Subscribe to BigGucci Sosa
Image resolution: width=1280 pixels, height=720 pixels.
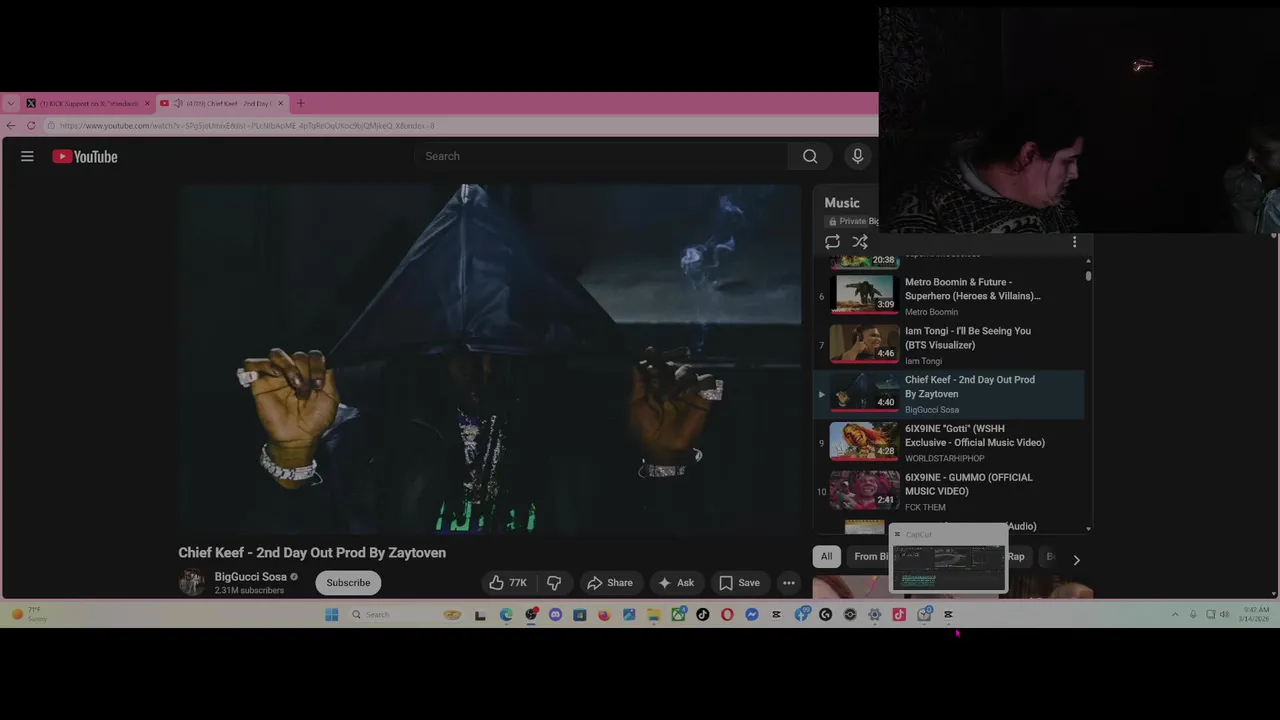(x=348, y=582)
